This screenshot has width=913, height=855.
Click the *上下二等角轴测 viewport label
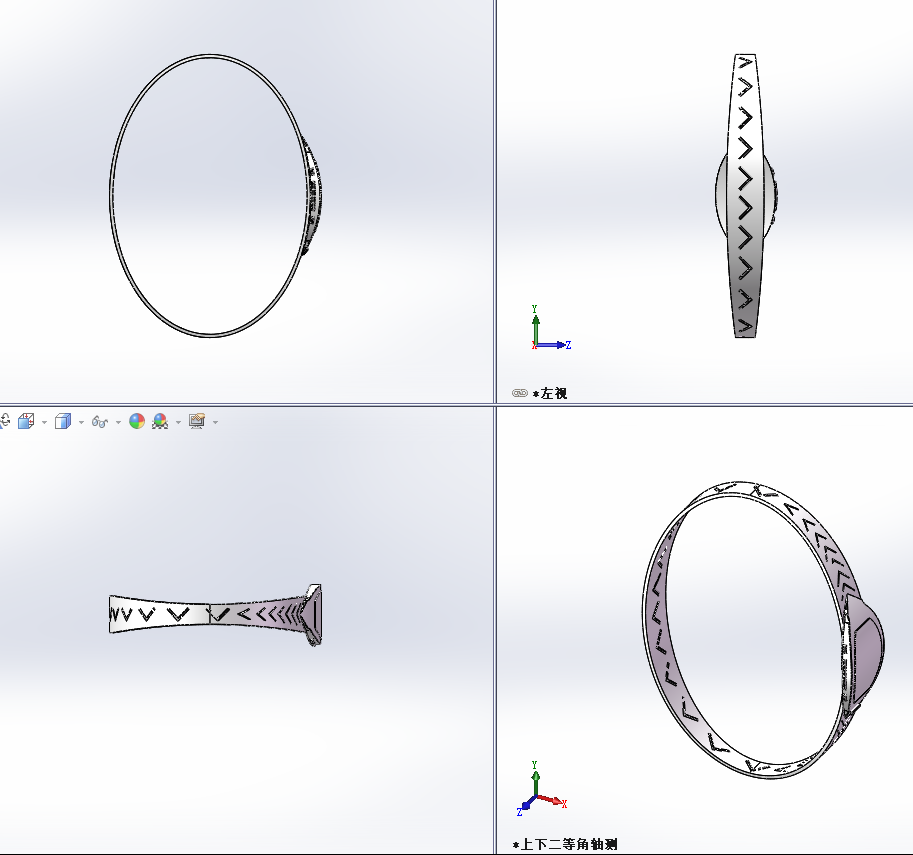[x=565, y=845]
